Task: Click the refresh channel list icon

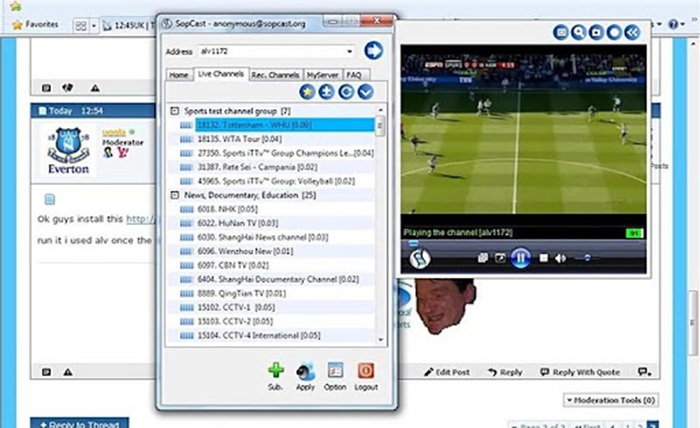Action: [x=346, y=92]
